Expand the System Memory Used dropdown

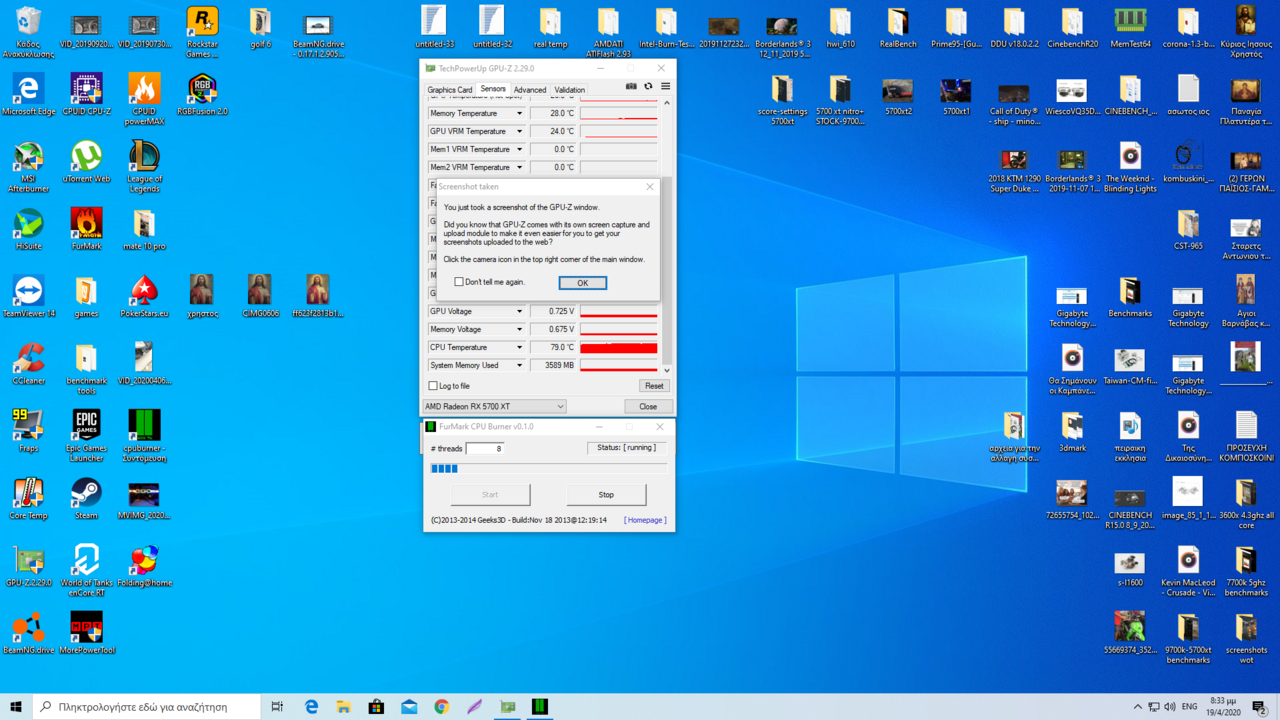519,366
